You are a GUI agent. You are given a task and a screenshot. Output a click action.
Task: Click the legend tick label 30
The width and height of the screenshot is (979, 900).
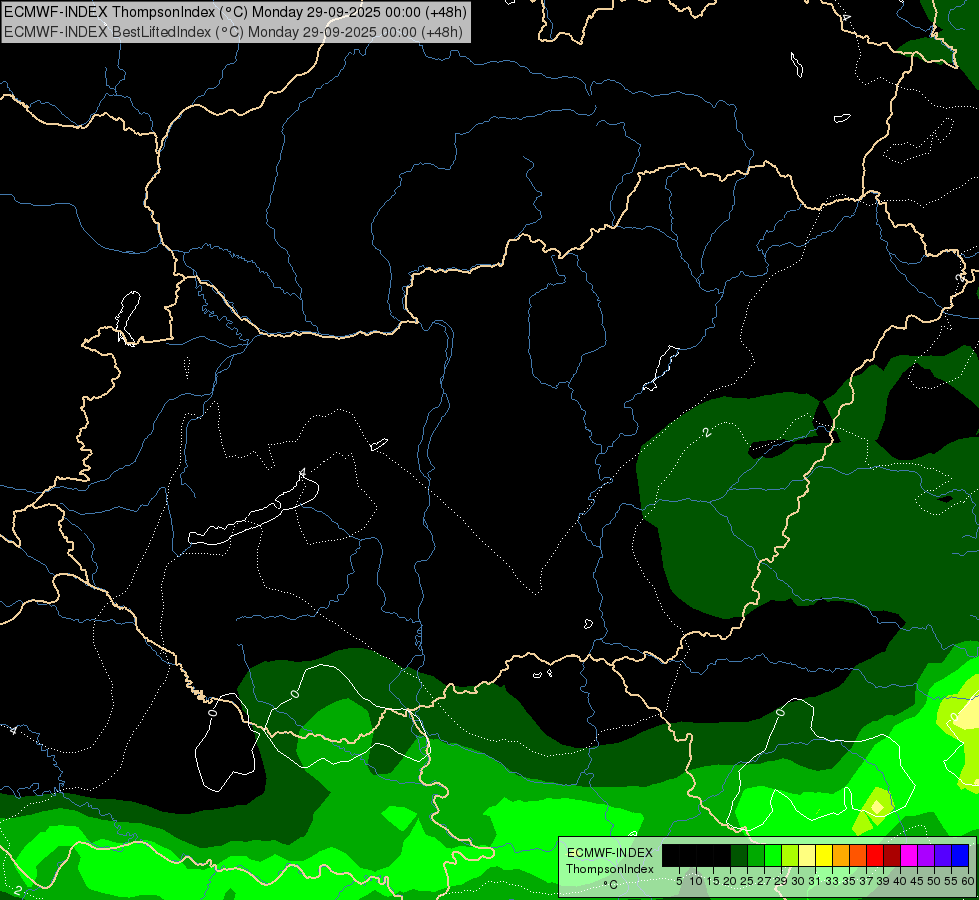(x=799, y=881)
